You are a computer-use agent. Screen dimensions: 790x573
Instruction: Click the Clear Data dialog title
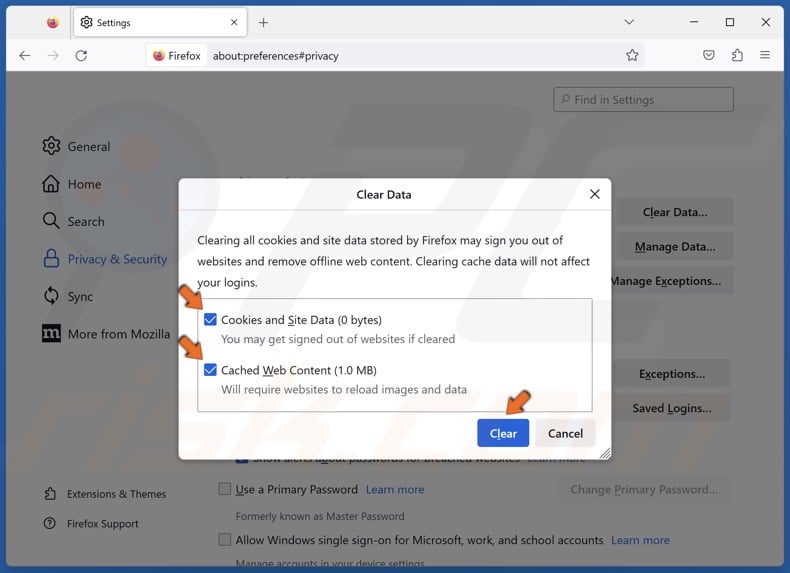coord(384,195)
